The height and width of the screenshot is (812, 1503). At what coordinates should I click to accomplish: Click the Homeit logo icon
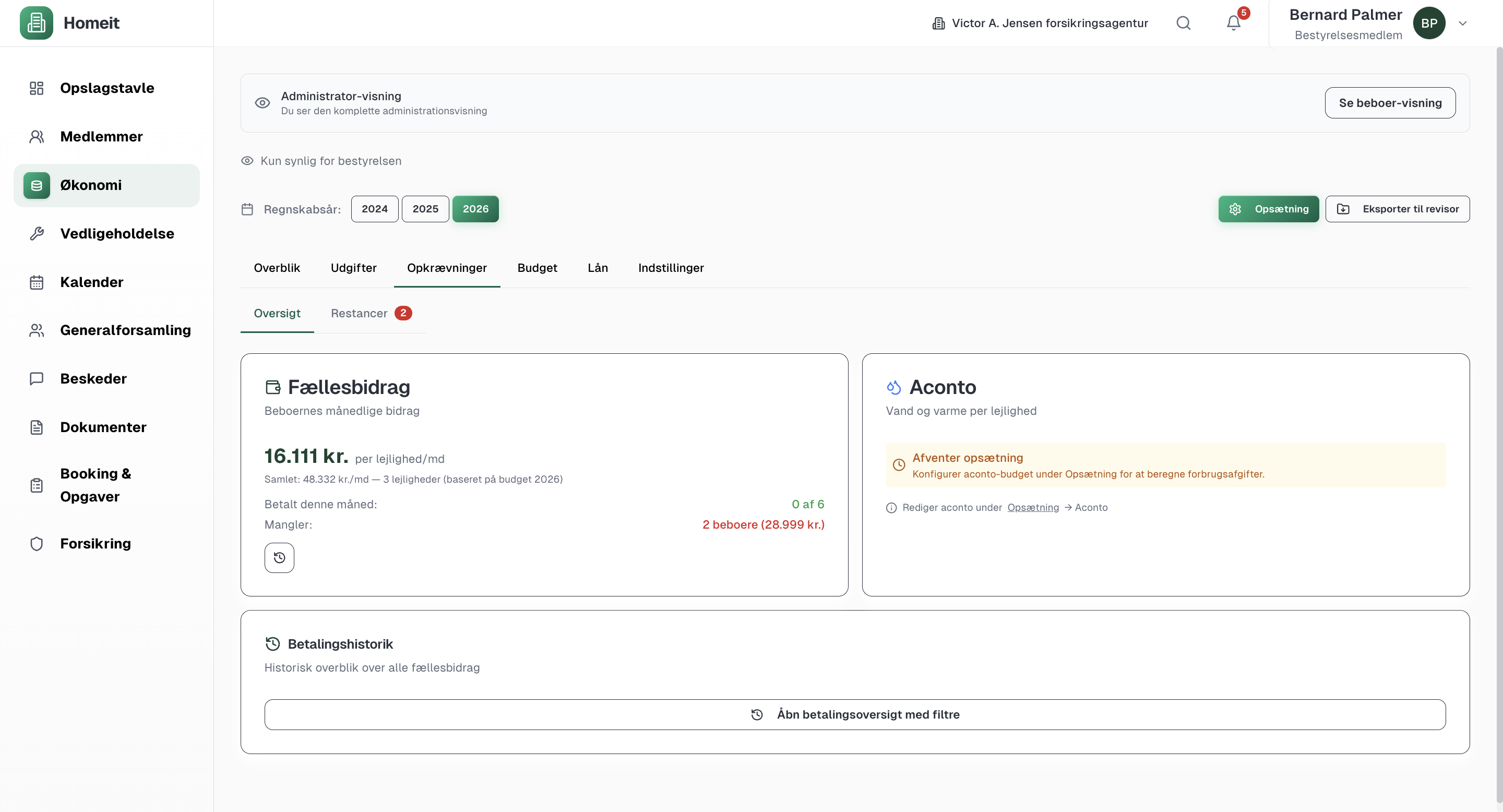(36, 23)
